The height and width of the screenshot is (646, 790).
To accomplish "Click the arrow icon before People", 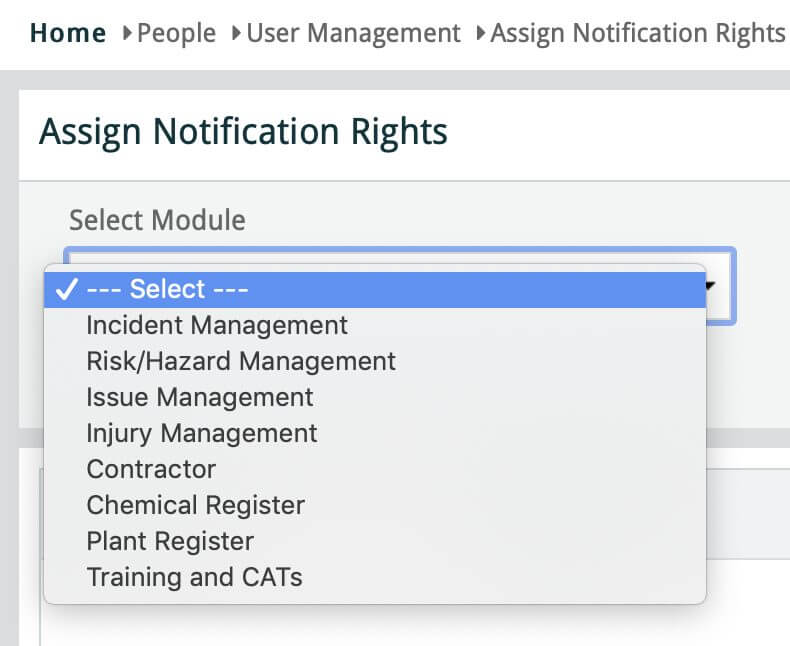I will point(127,34).
